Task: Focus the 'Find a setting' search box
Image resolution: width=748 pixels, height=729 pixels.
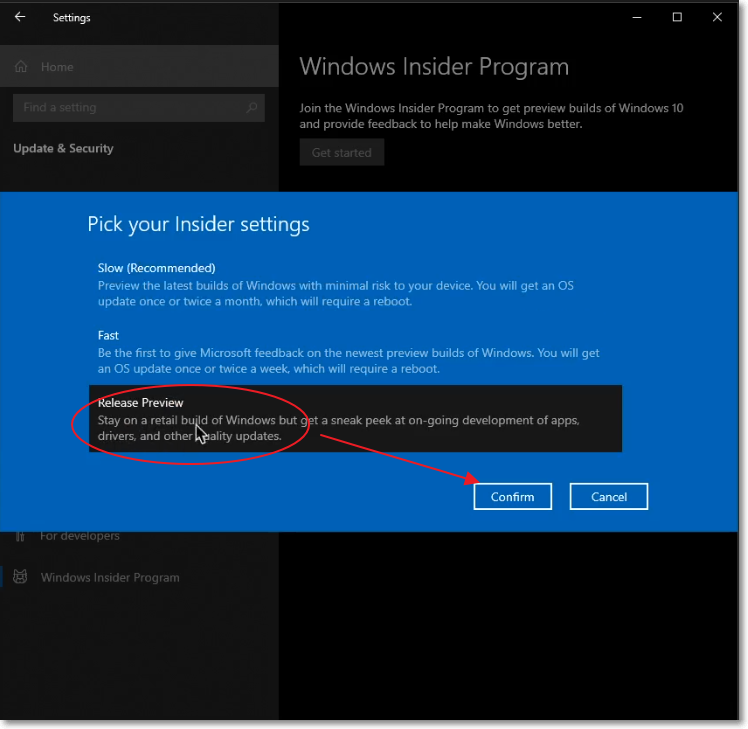Action: 138,107
